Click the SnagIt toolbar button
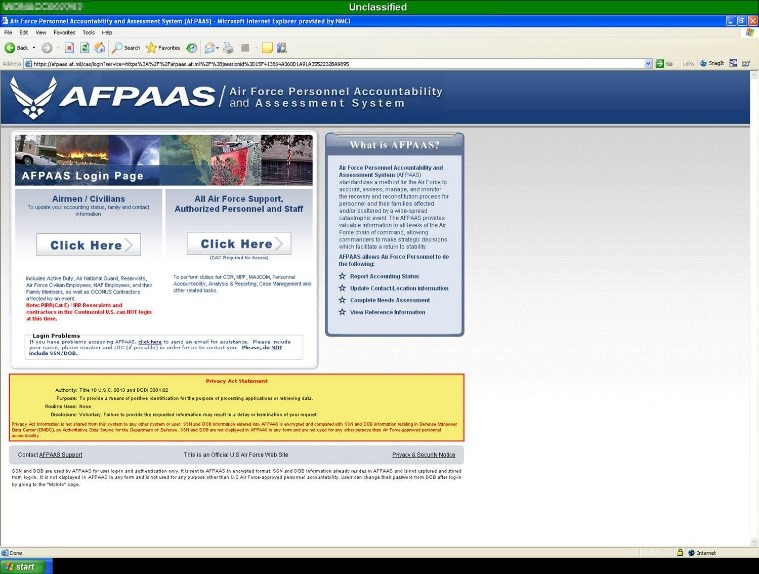759x574 pixels. [712, 63]
